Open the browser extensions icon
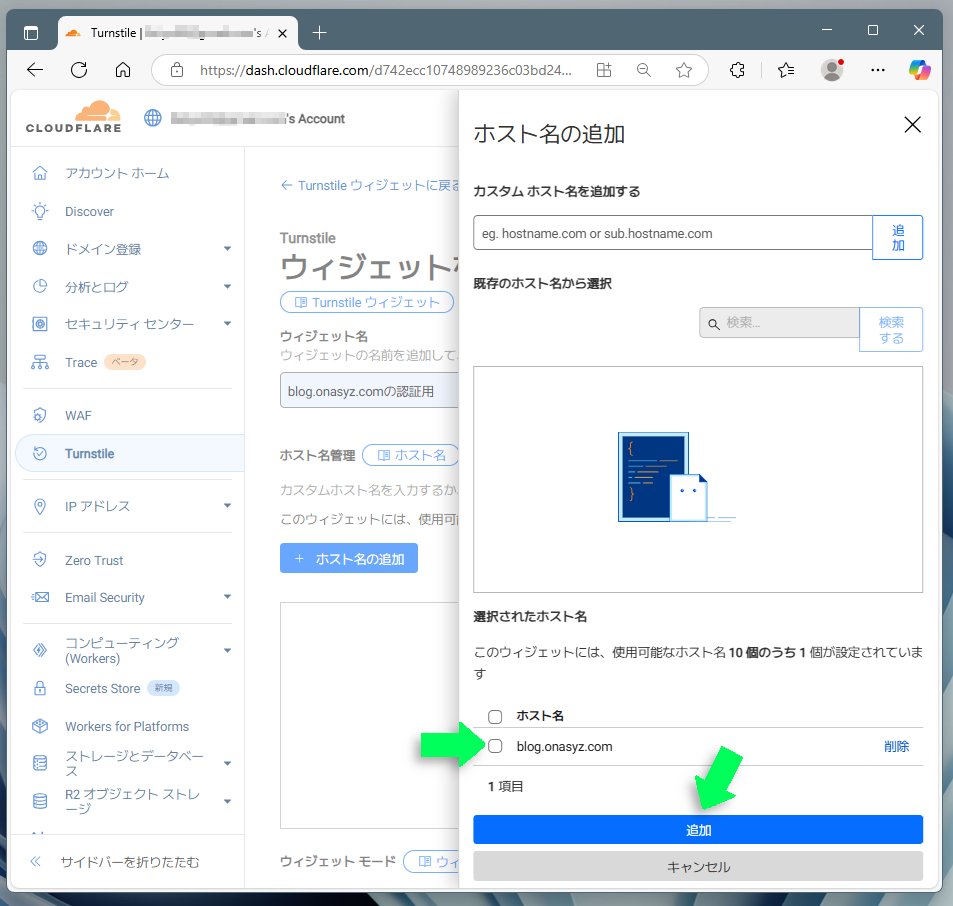 point(737,70)
